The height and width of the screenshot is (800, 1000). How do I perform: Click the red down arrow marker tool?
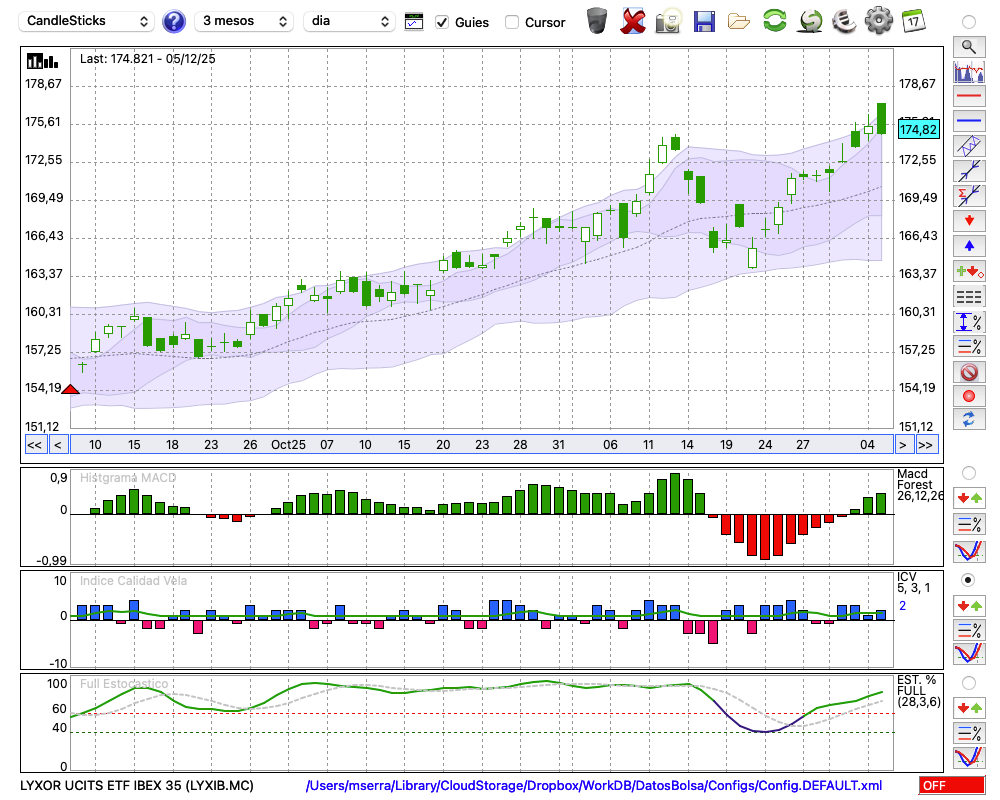[x=969, y=221]
